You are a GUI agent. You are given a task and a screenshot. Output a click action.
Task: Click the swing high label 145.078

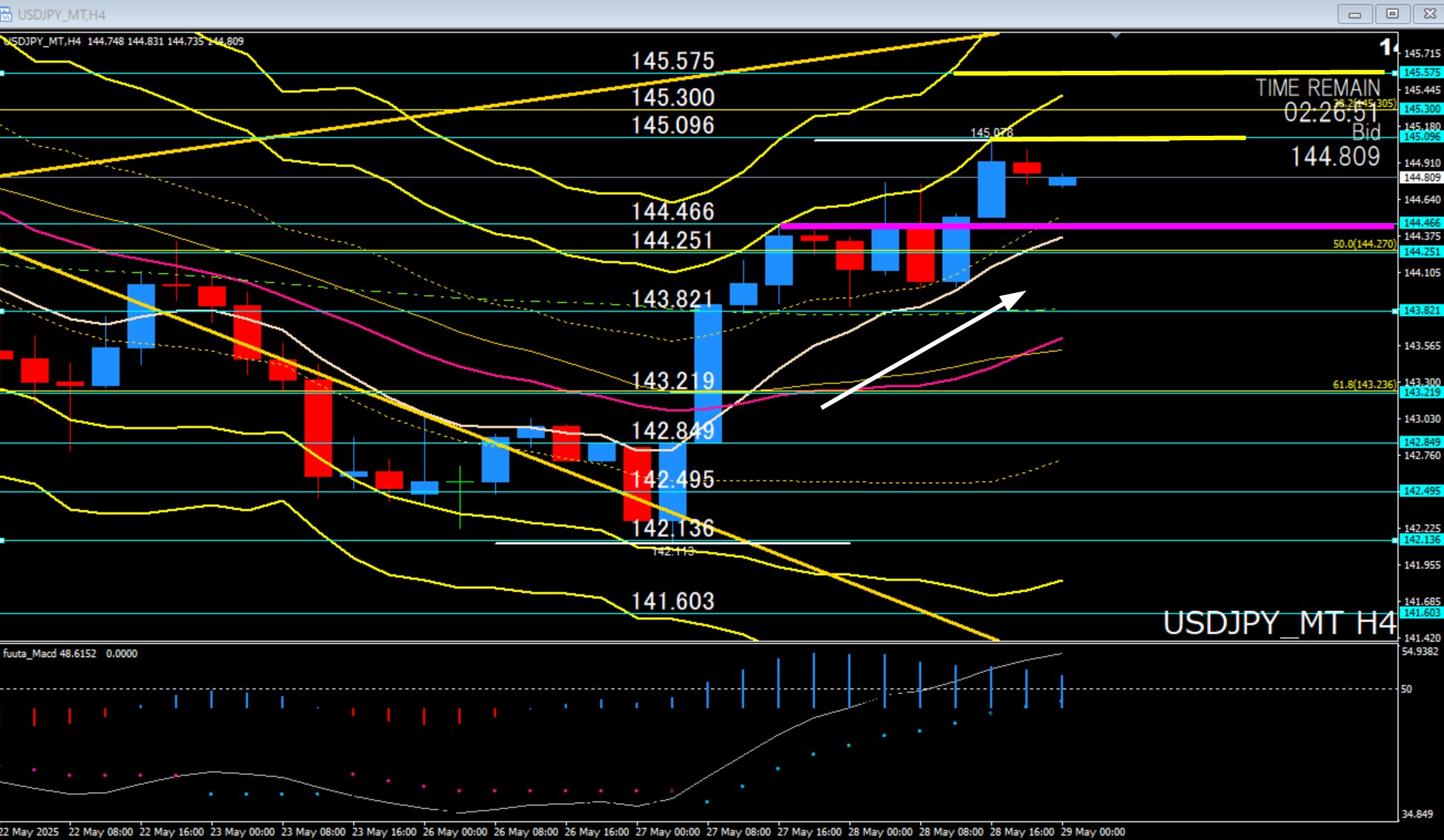pos(991,133)
